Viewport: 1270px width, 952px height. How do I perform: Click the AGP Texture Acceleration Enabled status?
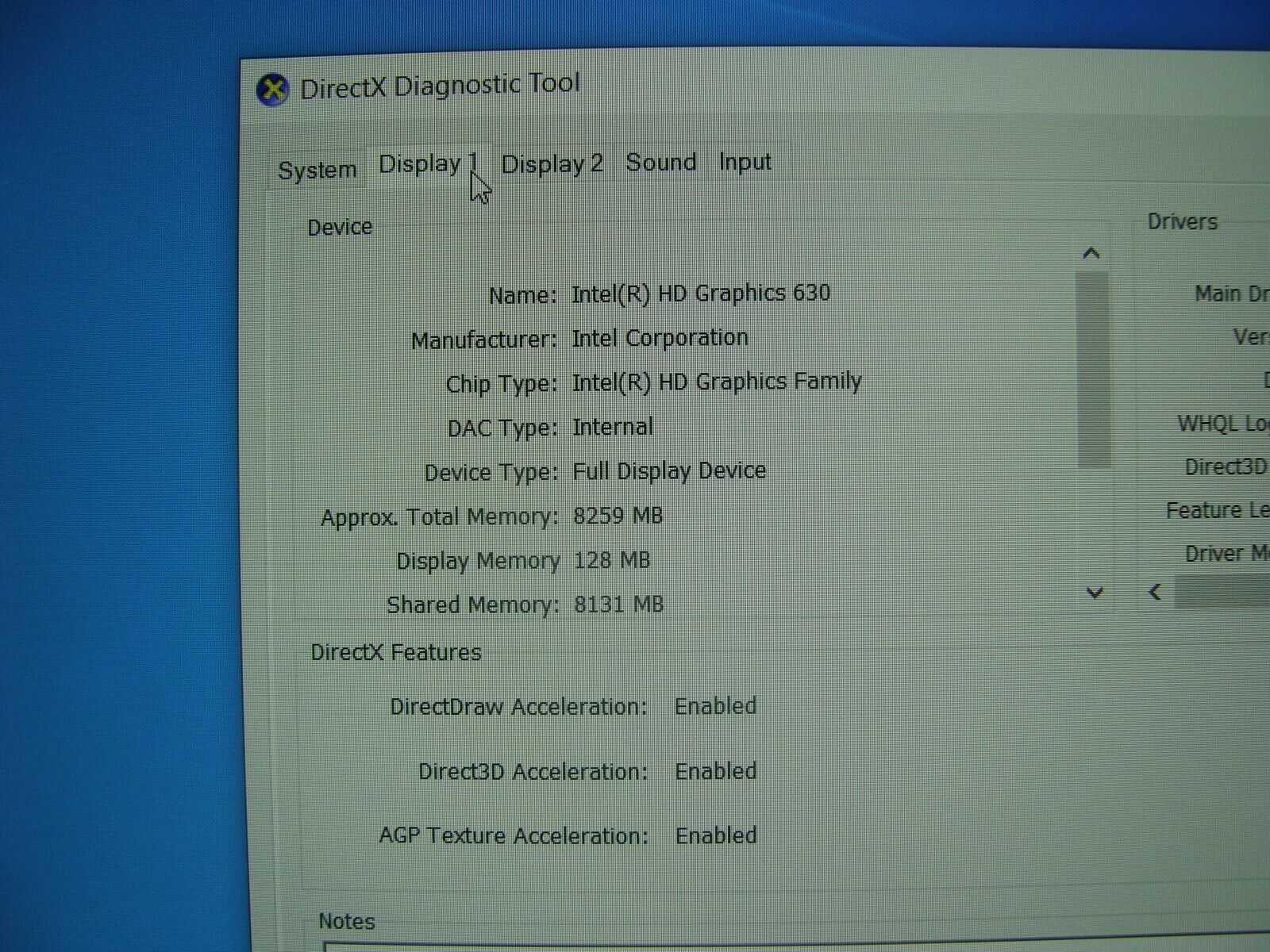[x=716, y=835]
